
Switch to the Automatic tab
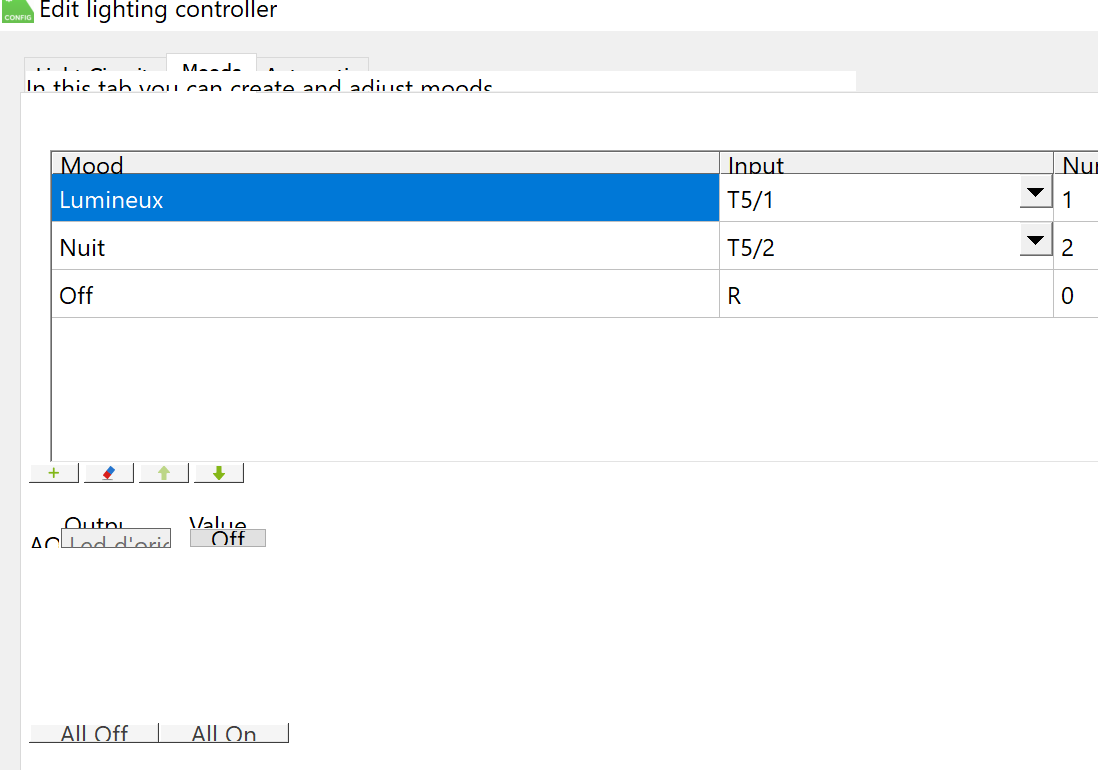pyautogui.click(x=313, y=70)
